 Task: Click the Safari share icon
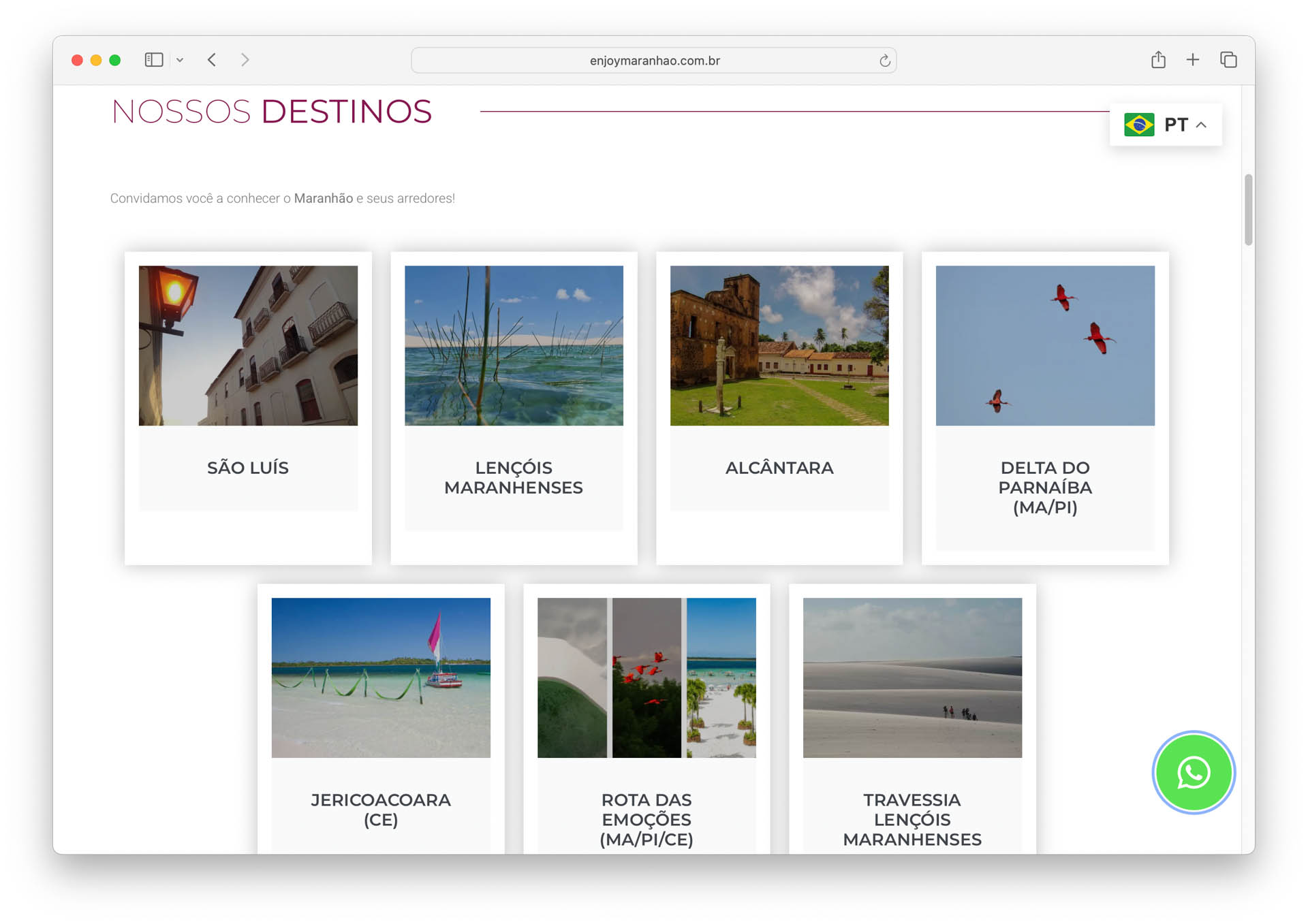tap(1158, 60)
